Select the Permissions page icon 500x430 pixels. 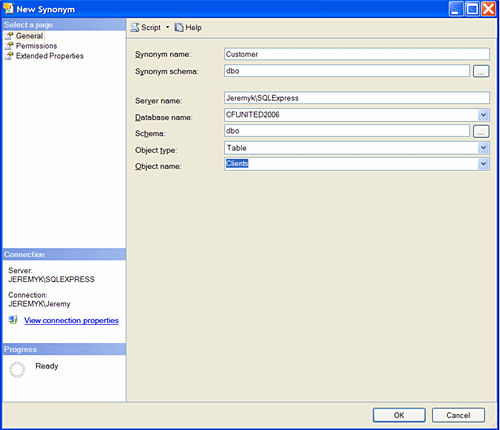pos(9,46)
